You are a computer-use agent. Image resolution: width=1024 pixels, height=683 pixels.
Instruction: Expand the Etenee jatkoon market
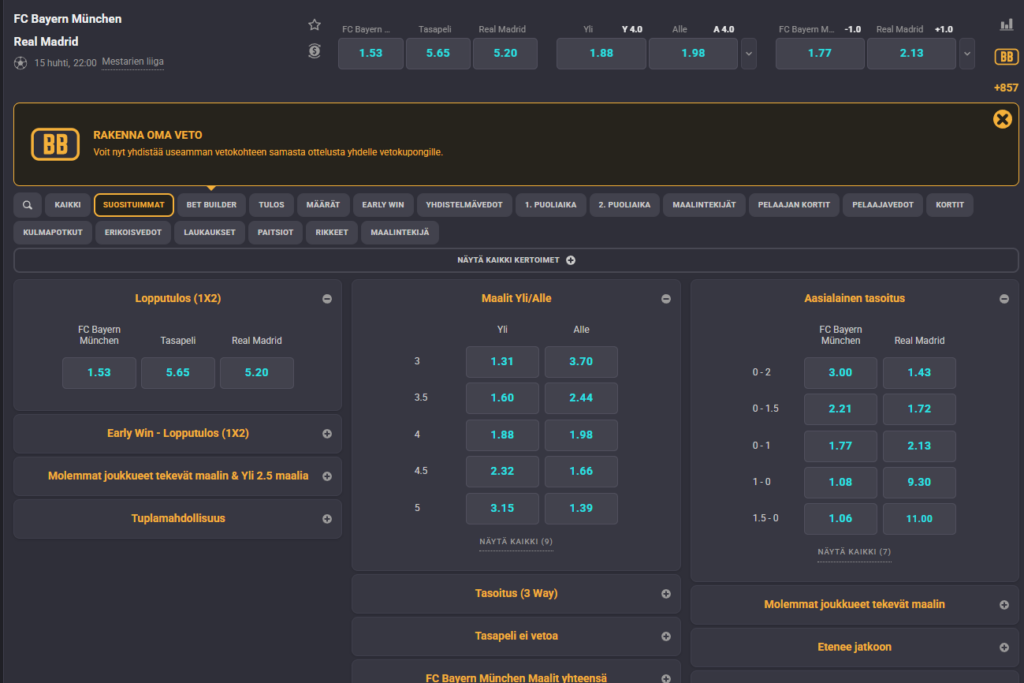click(1004, 647)
